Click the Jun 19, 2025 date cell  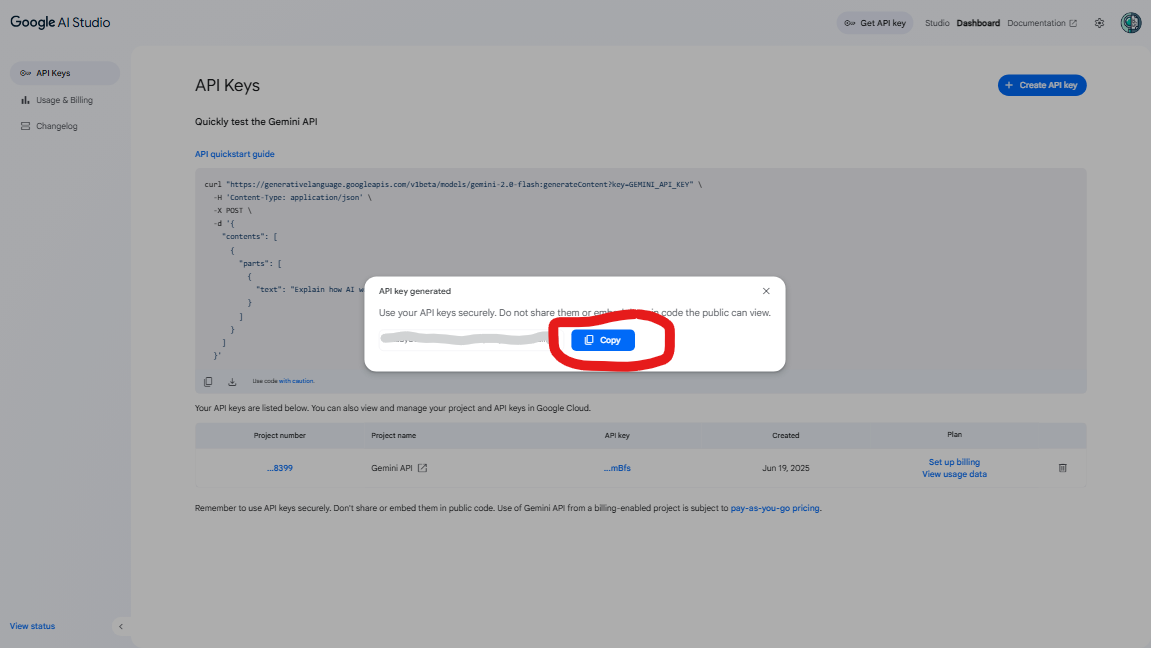(785, 468)
